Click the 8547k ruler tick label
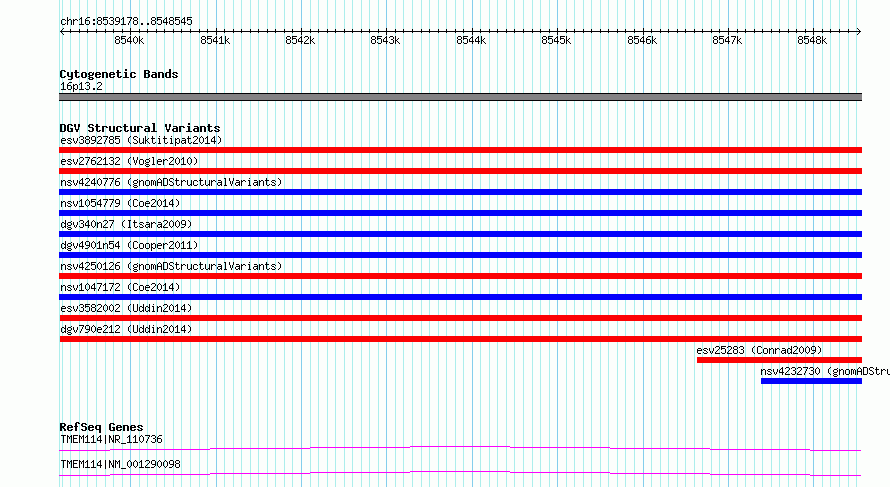 pos(727,40)
